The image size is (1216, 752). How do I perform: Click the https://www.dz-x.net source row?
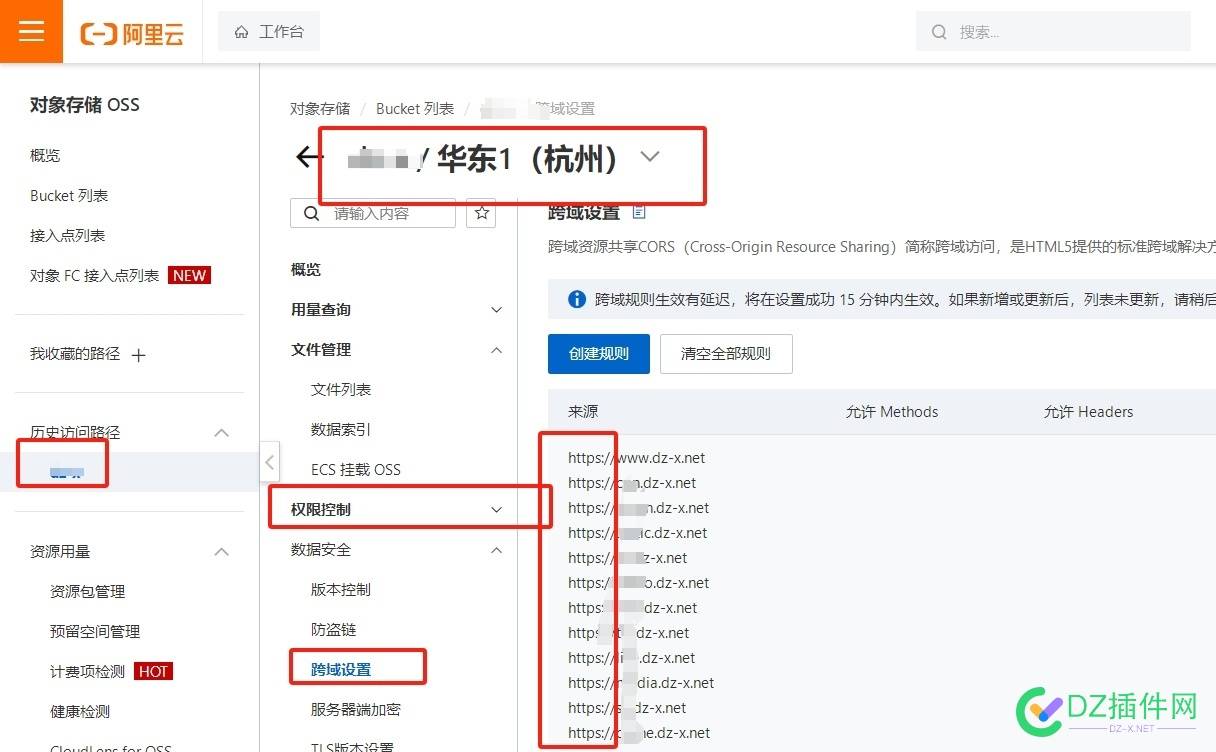click(637, 458)
